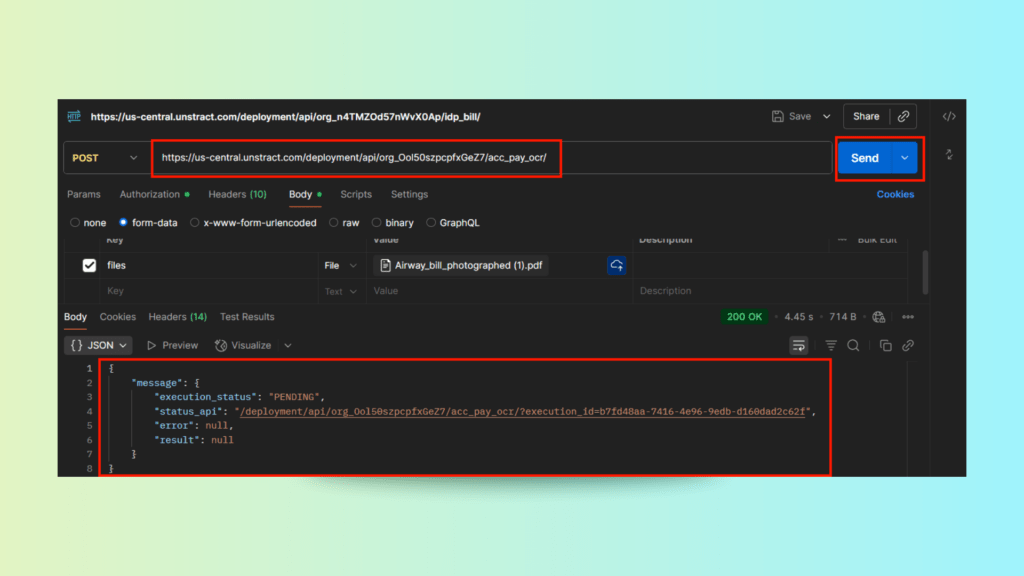This screenshot has width=1024, height=576.
Task: Switch to the Authorization request tab
Action: [x=150, y=194]
